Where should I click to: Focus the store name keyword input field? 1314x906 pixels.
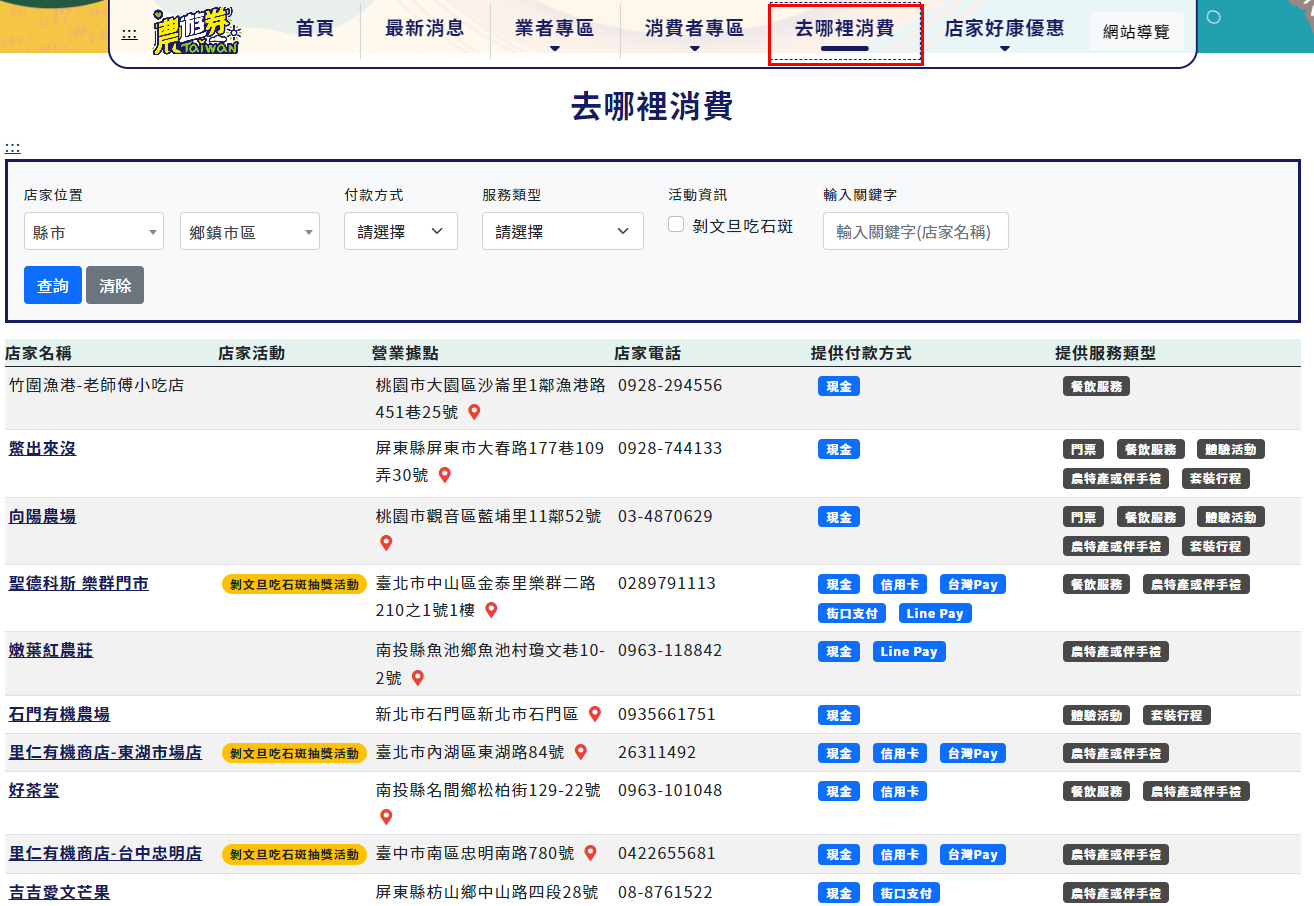click(x=915, y=232)
